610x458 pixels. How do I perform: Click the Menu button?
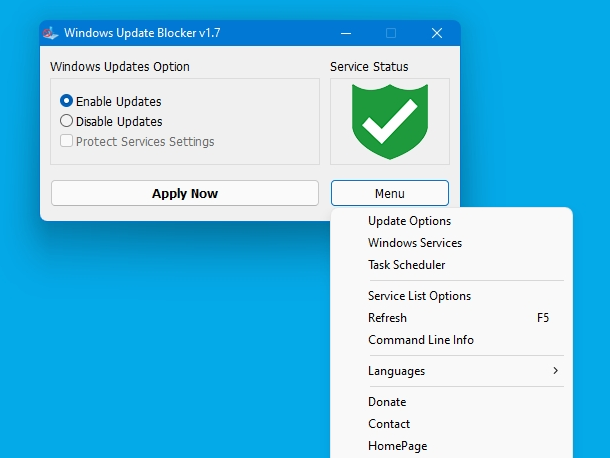coord(389,193)
